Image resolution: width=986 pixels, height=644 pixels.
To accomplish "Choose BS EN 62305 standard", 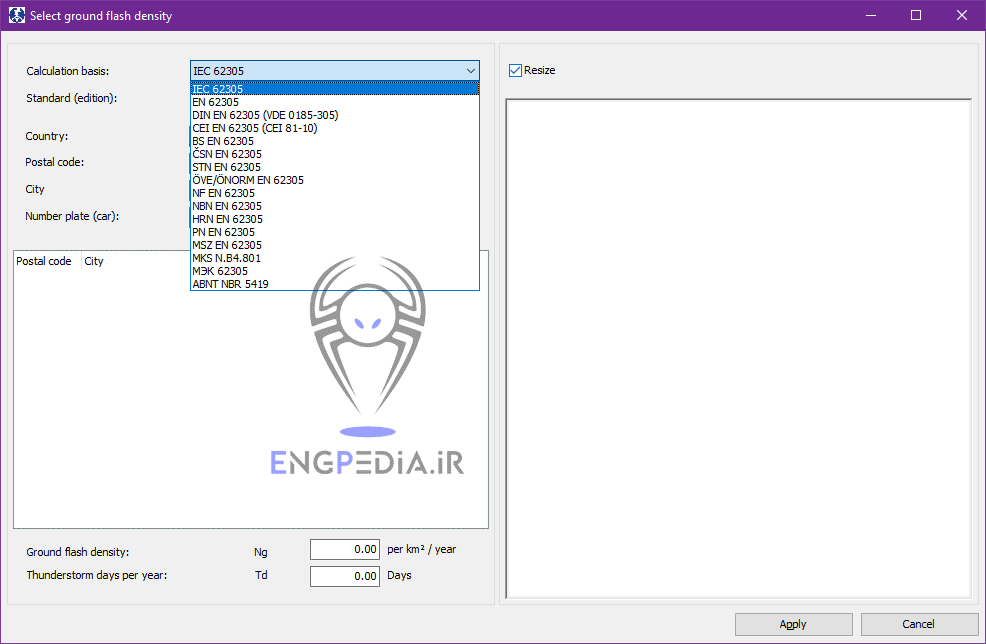I will coord(335,141).
